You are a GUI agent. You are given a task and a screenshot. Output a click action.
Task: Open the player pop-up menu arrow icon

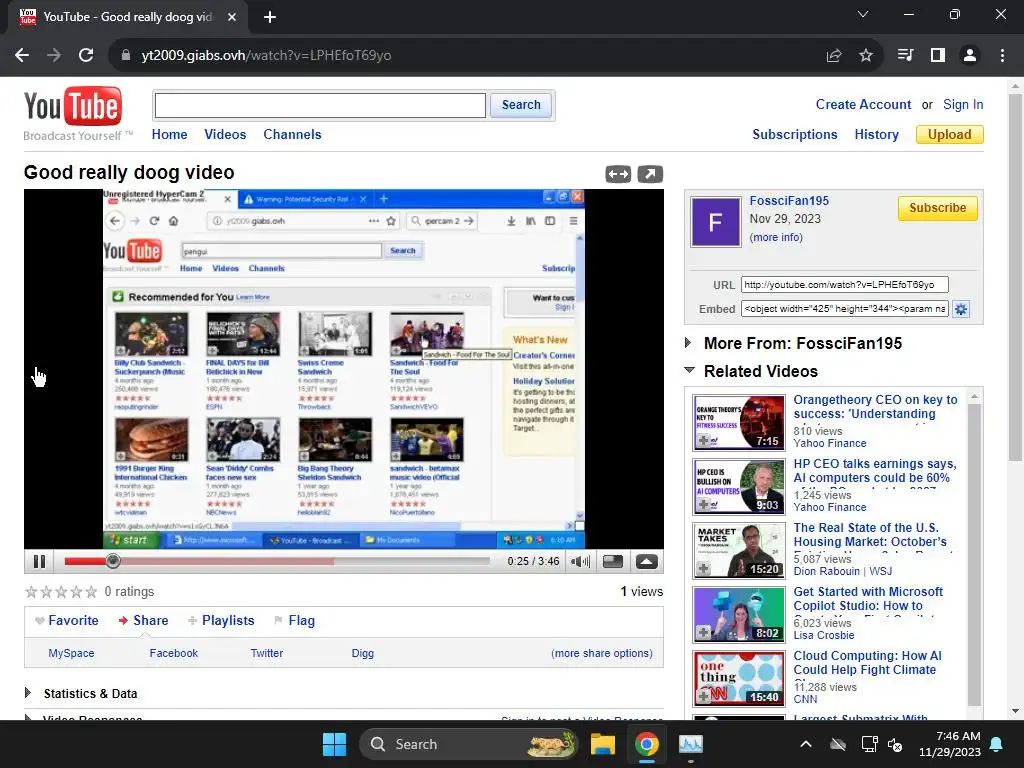(646, 562)
